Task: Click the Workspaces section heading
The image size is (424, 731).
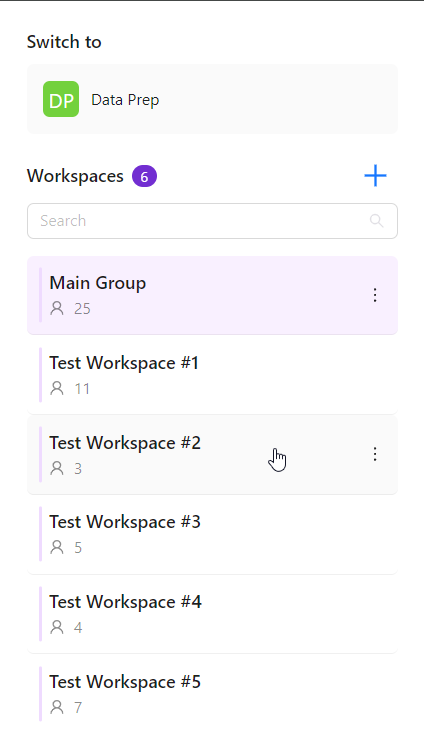Action: click(x=75, y=176)
